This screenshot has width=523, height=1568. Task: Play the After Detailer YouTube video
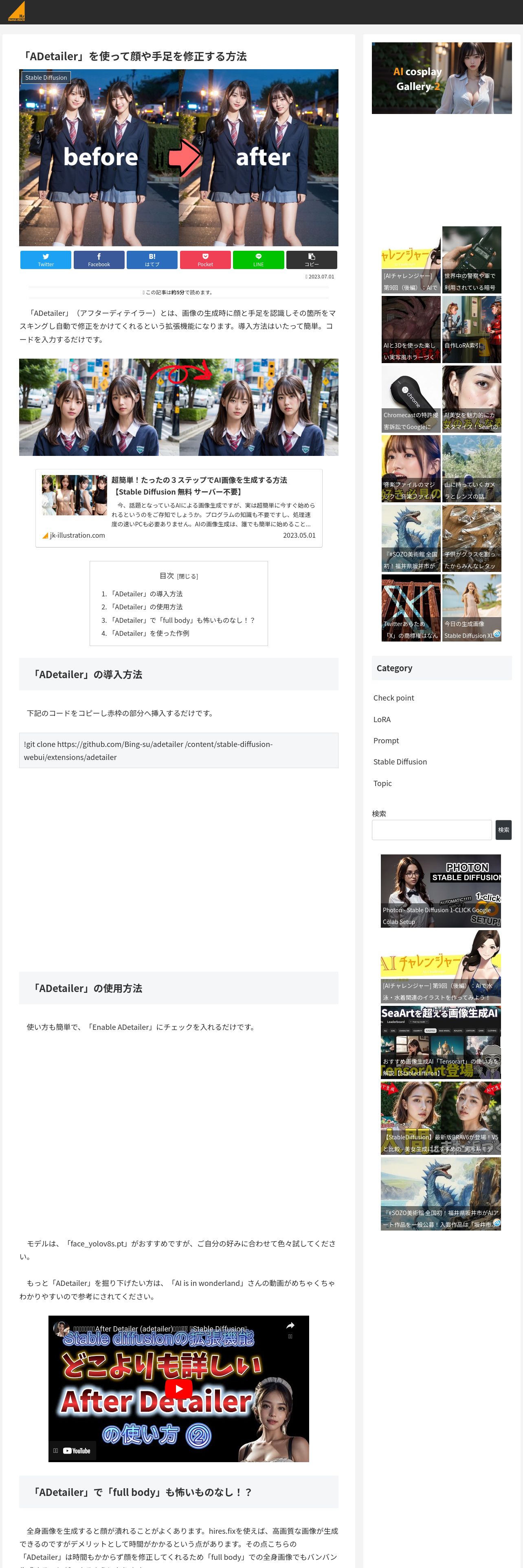(x=178, y=1388)
